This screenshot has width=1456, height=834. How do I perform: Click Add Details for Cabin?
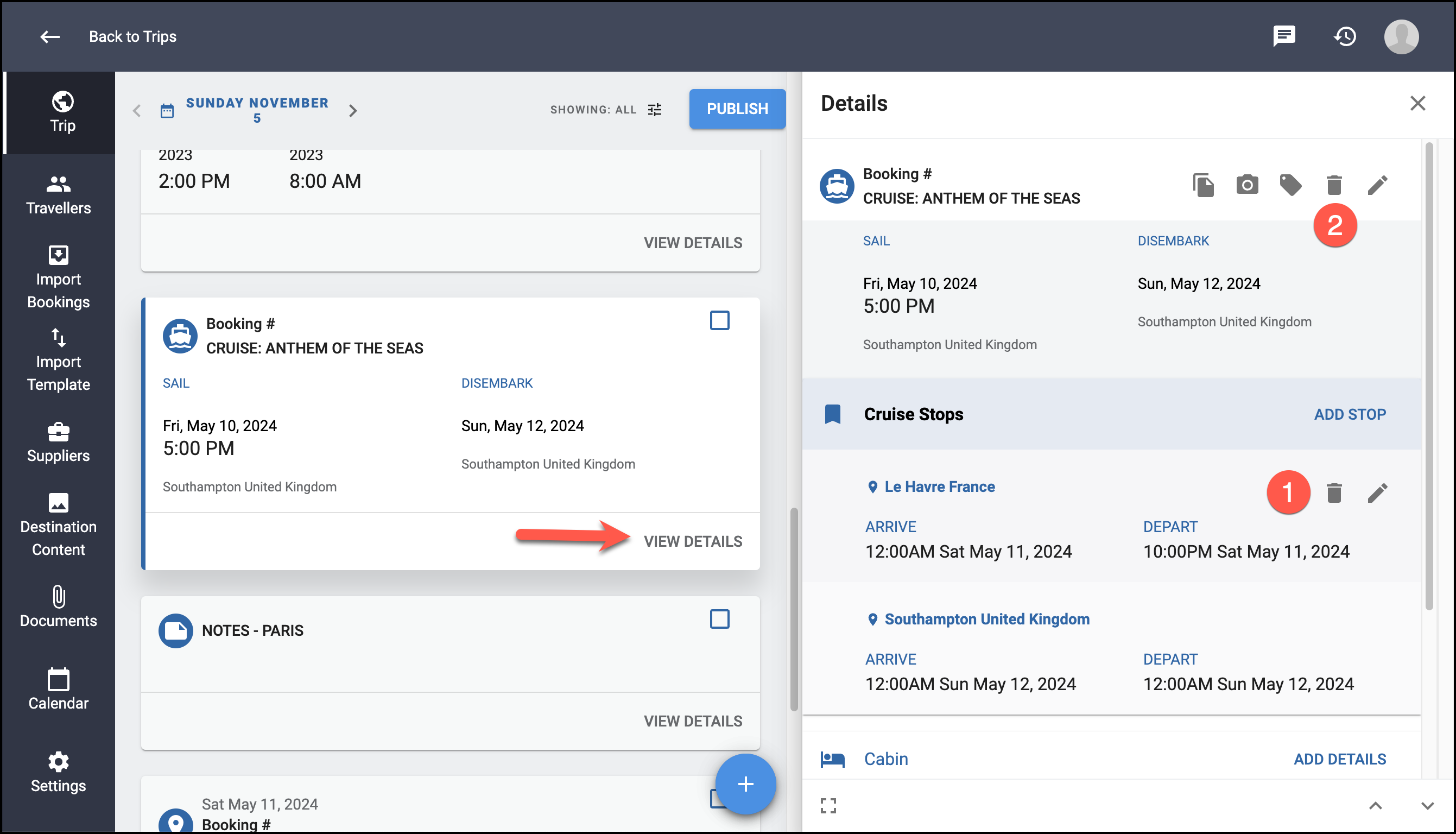tap(1339, 759)
